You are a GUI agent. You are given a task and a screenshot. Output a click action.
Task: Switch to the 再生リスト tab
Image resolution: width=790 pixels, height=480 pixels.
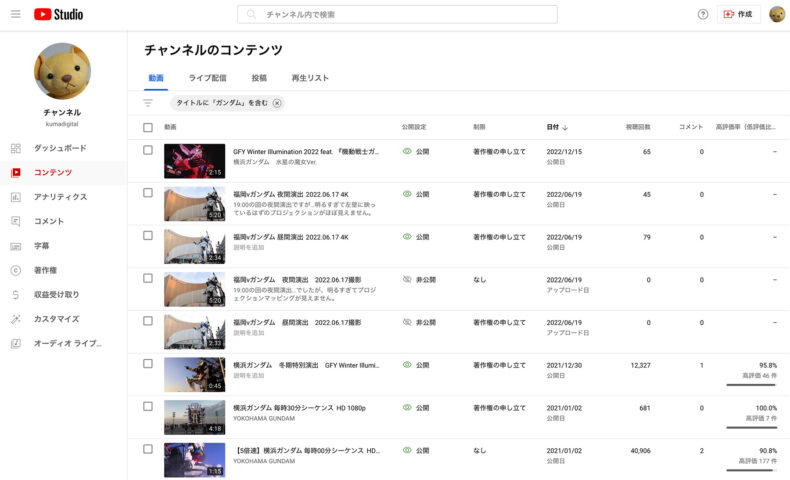310,78
